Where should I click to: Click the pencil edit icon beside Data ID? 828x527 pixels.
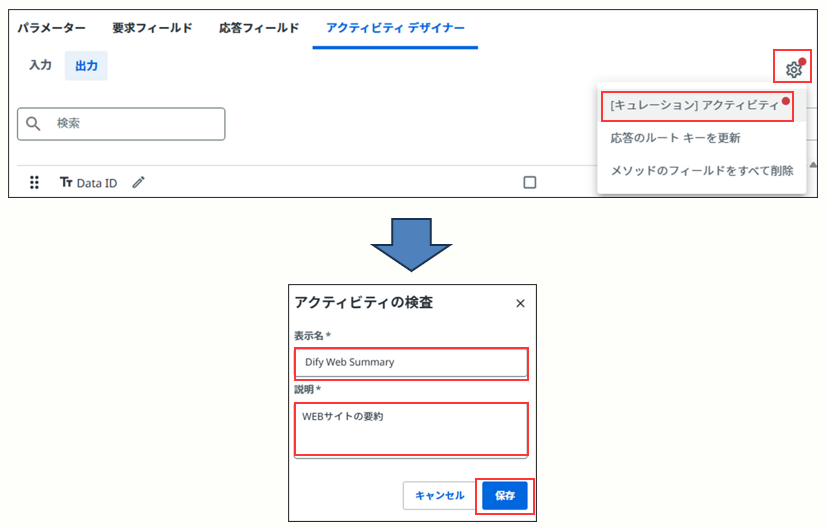coord(138,182)
